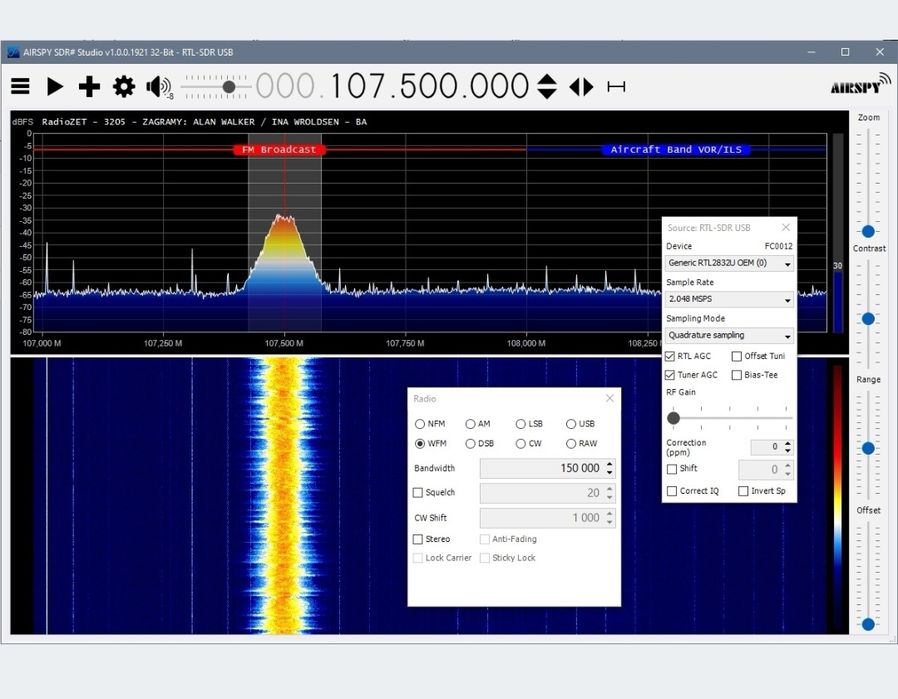The height and width of the screenshot is (699, 898).
Task: Click the RF Gain slider handle
Action: (x=673, y=418)
